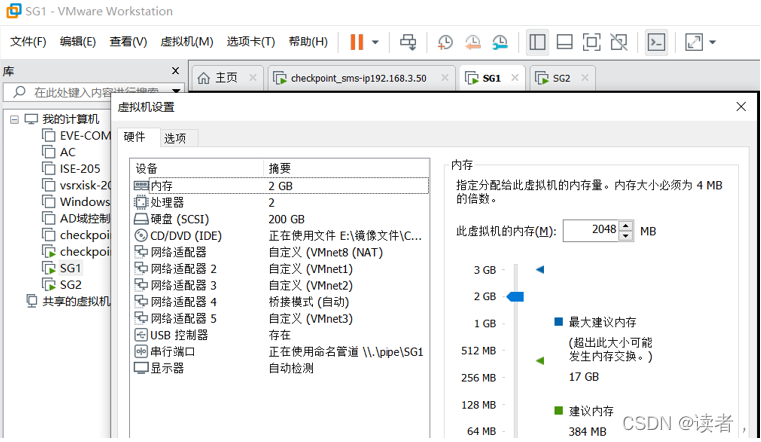Open the 编辑(E) menu

click(78, 42)
